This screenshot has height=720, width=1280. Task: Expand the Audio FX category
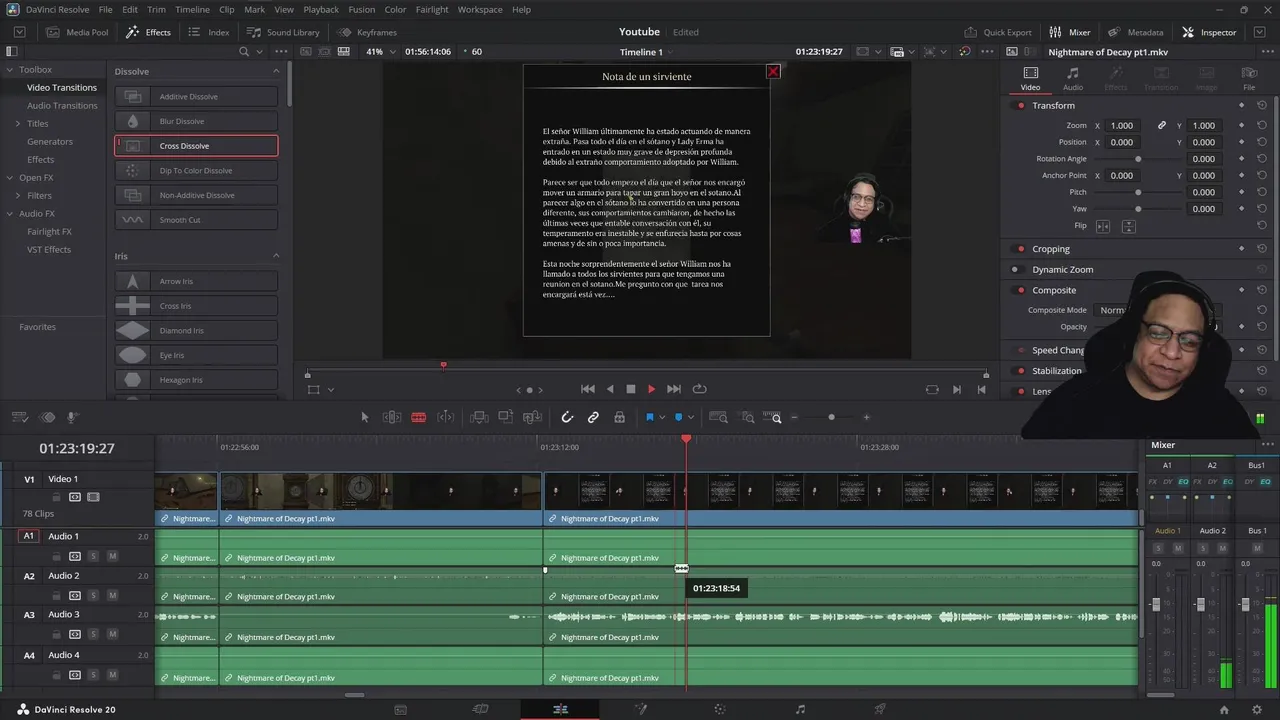(x=9, y=214)
